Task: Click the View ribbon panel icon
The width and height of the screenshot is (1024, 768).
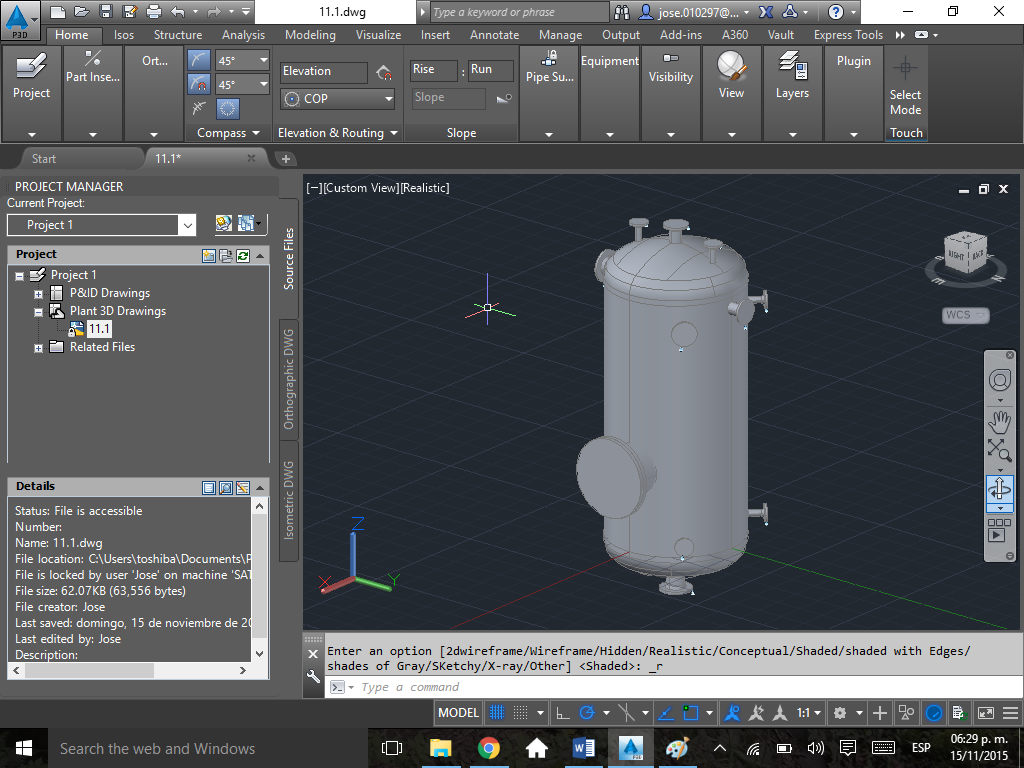Action: click(x=731, y=67)
